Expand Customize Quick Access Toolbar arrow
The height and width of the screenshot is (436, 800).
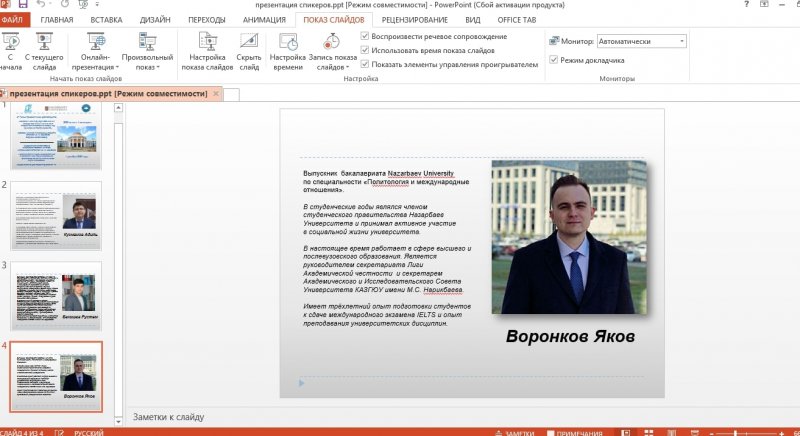click(x=97, y=4)
